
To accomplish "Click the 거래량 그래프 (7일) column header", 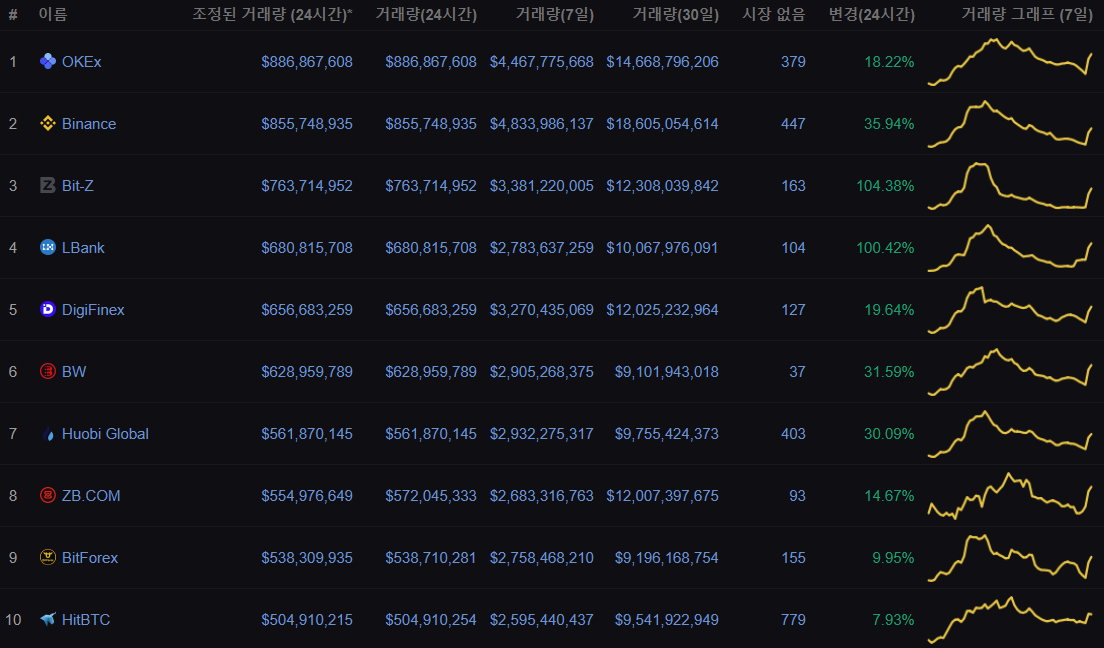I will tap(1027, 14).
